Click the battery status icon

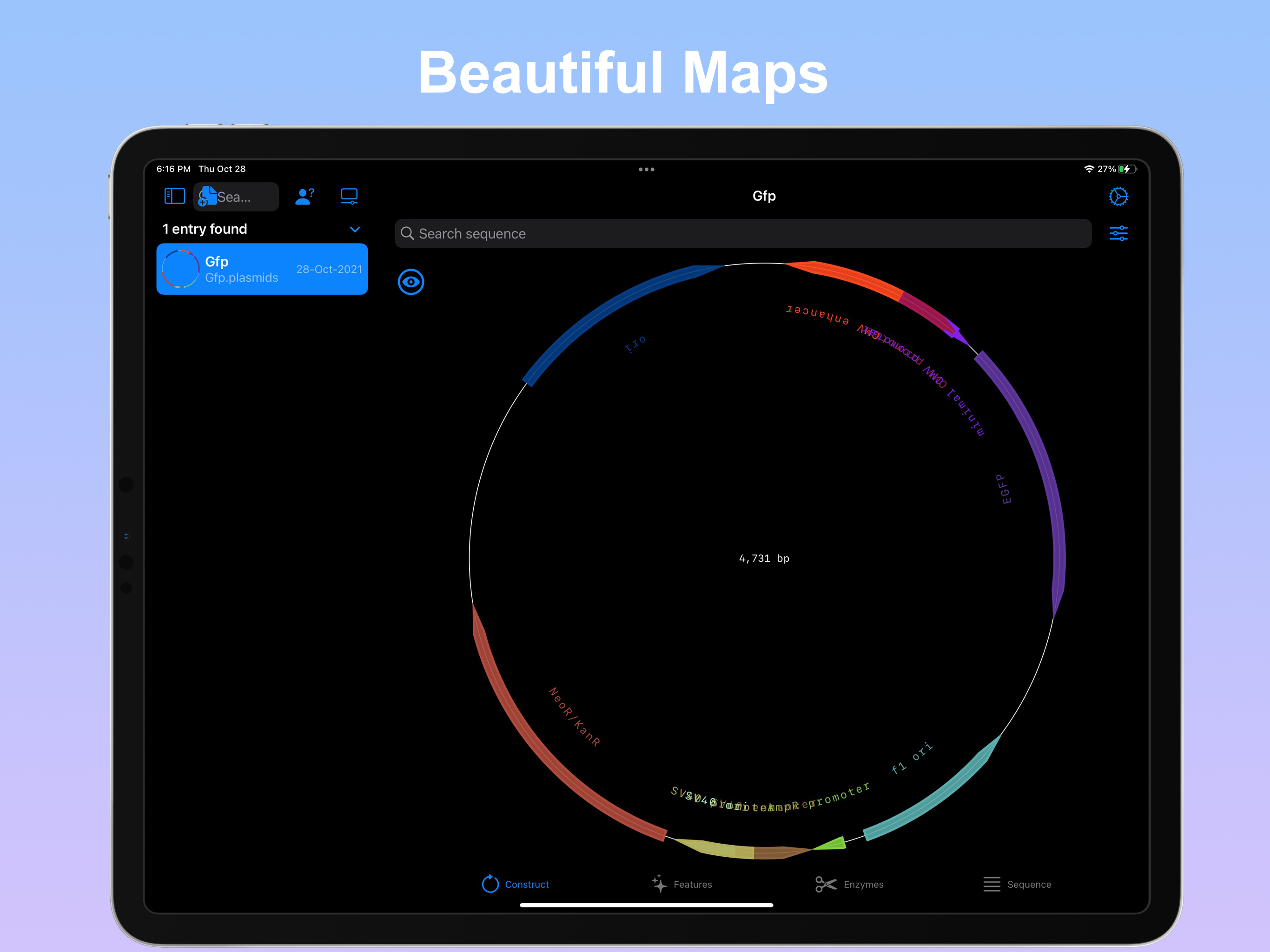[1128, 169]
